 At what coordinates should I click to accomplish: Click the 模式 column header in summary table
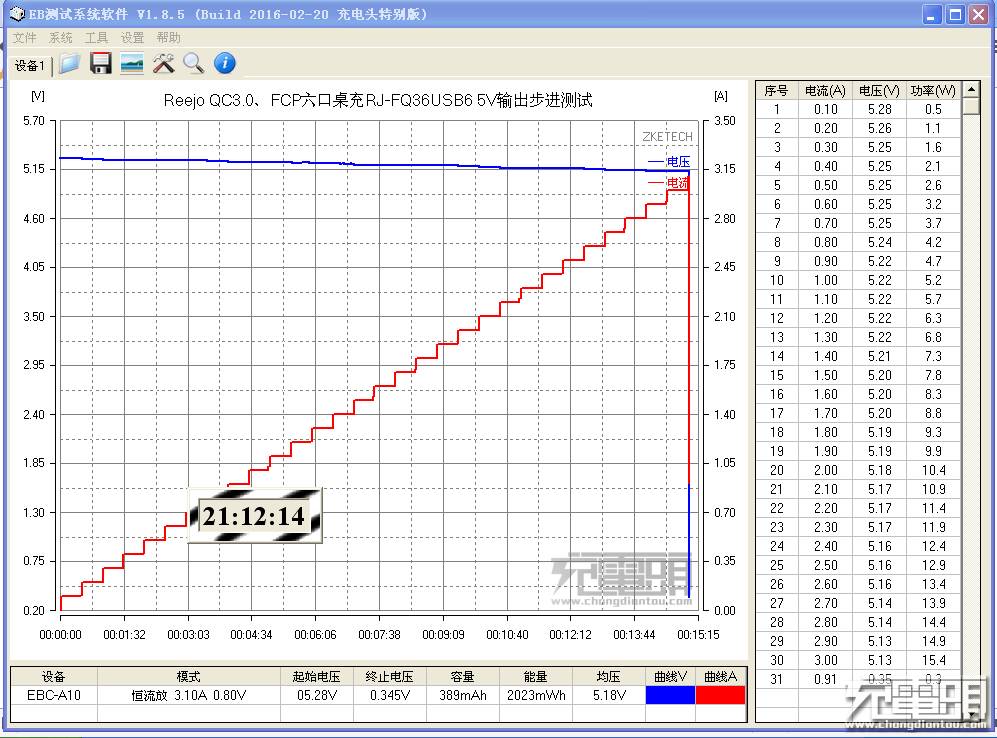click(188, 676)
